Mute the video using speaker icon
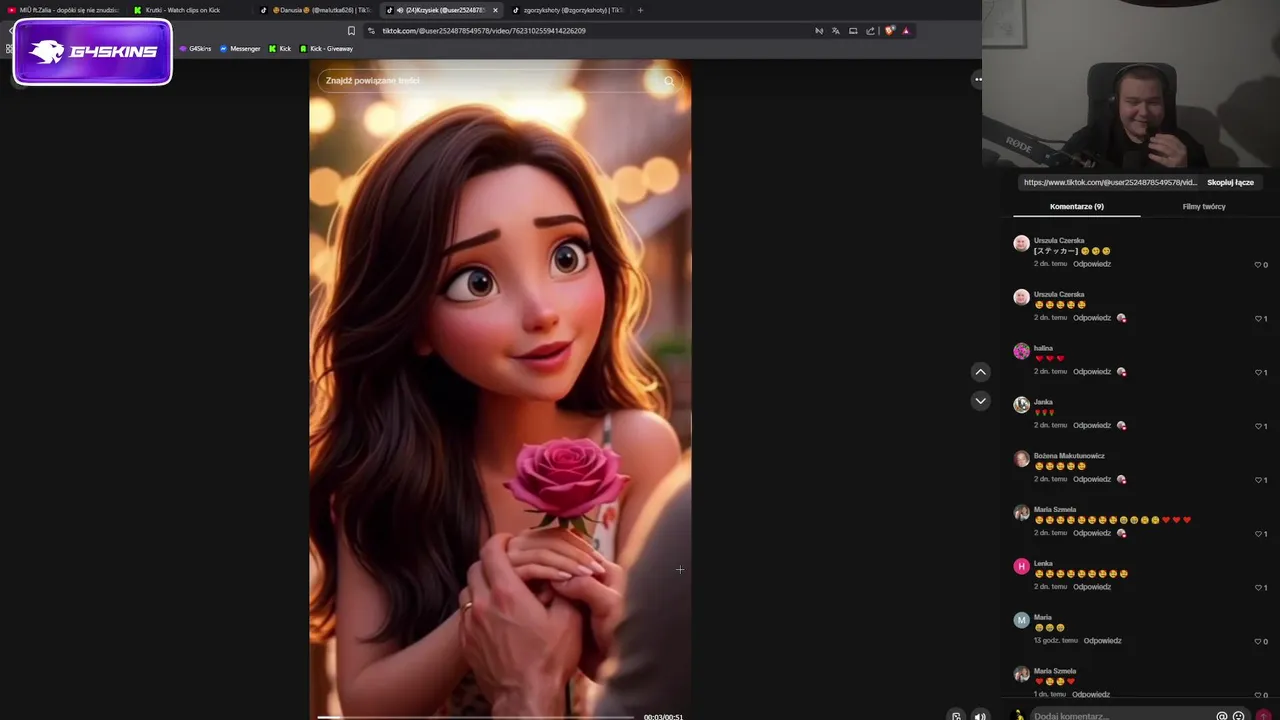 pos(980,716)
